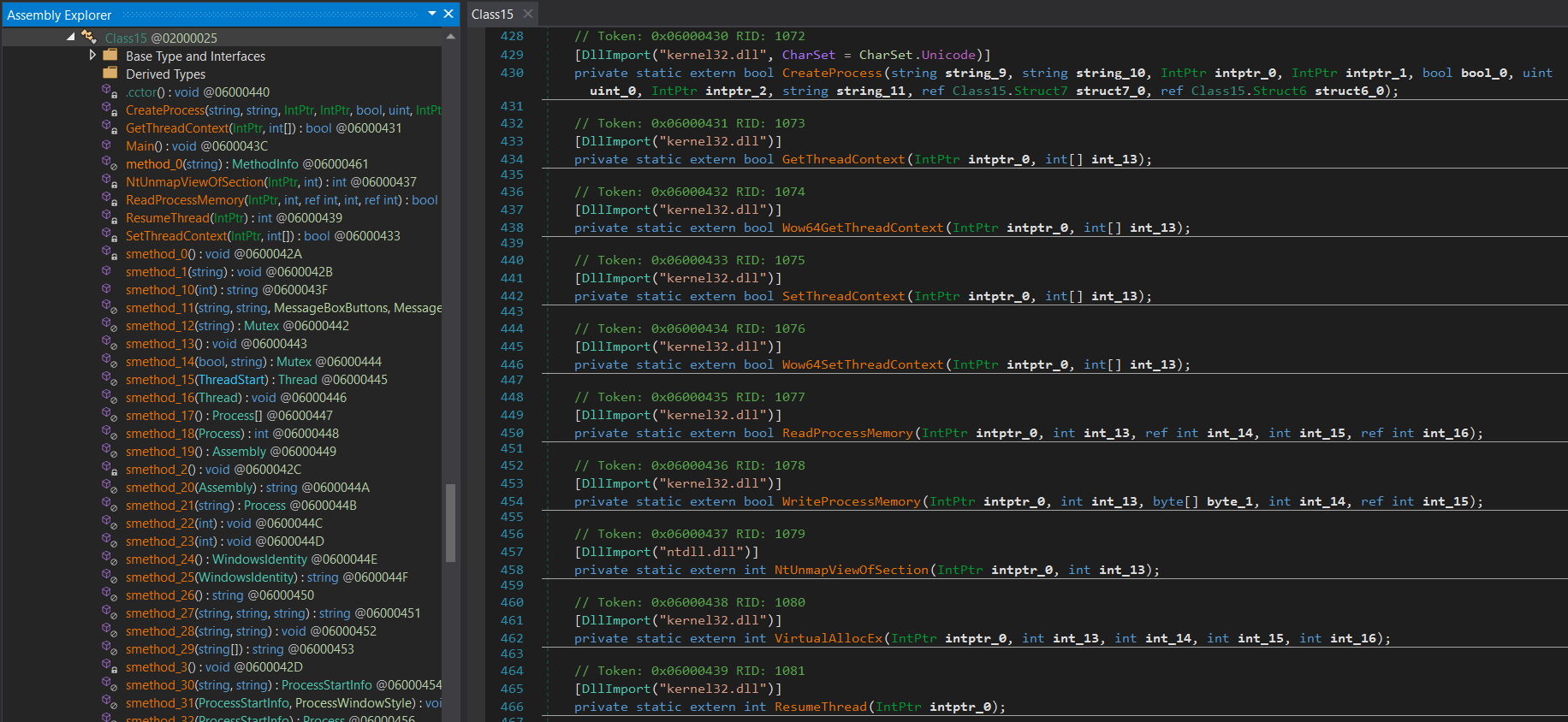Click the Class15 class icon in tree
The image size is (1568, 722).
pos(89,38)
